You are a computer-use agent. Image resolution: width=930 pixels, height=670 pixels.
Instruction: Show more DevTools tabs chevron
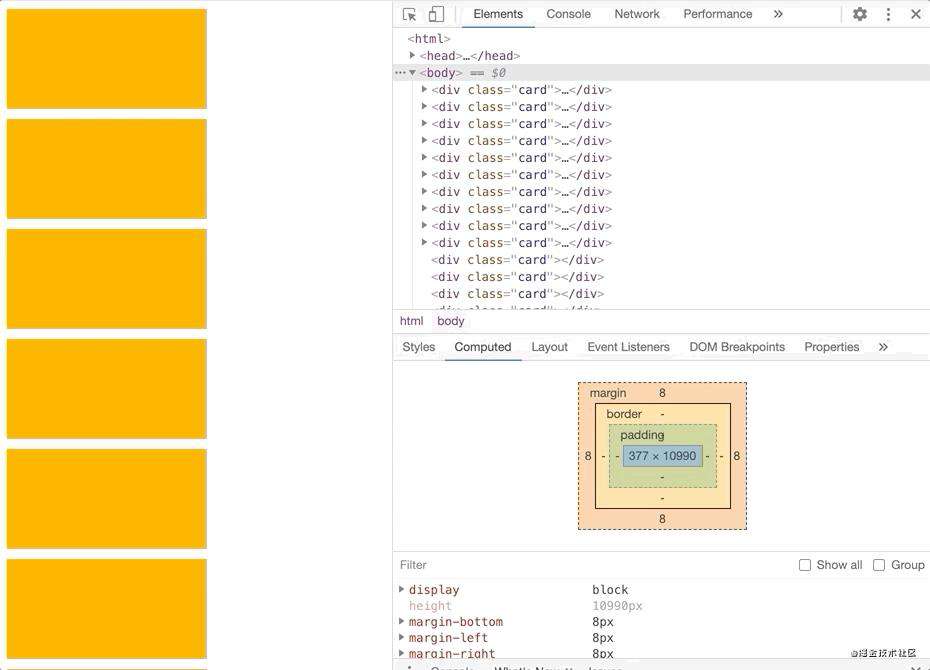(x=778, y=14)
